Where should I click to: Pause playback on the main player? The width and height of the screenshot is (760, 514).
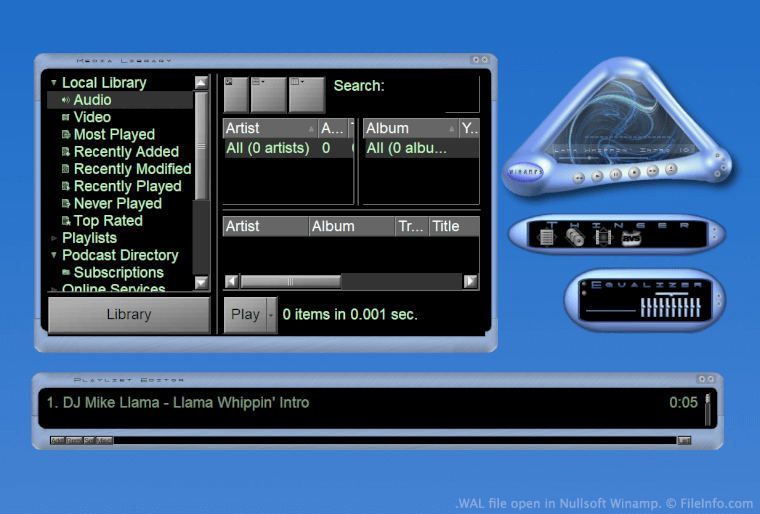click(616, 174)
